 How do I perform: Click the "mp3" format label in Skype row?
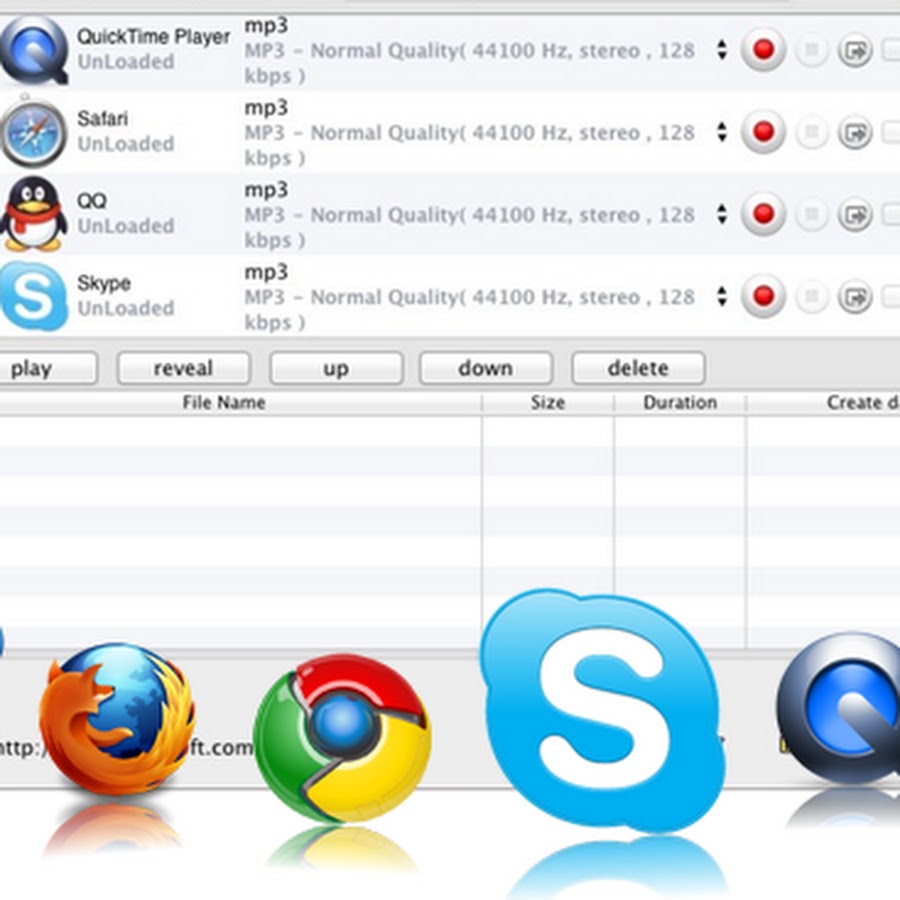[x=266, y=273]
